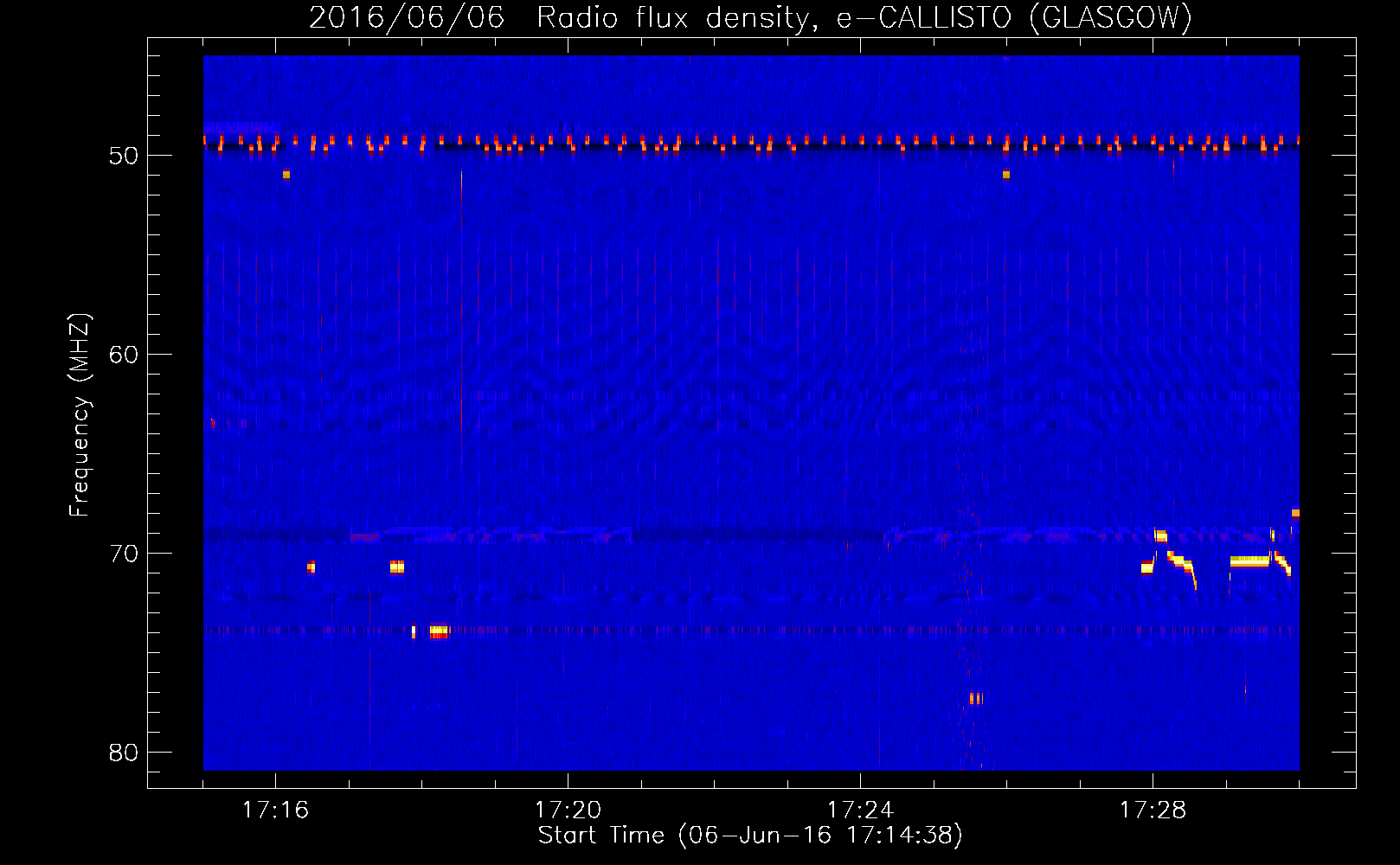Click the 17:24 time tick label

click(860, 811)
